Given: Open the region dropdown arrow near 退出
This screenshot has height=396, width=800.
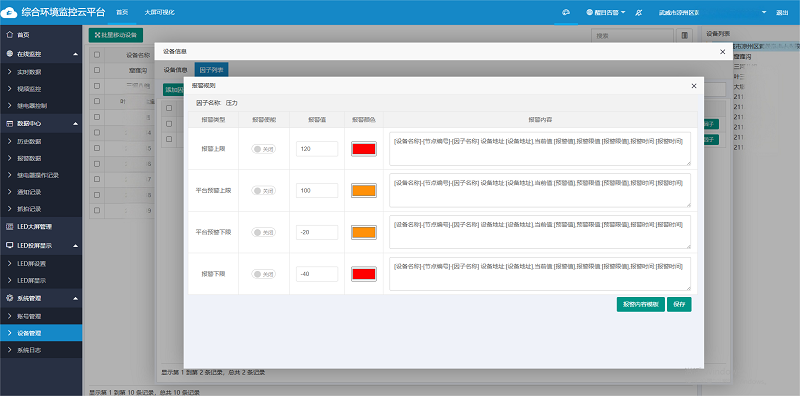Looking at the screenshot, I should [764, 12].
